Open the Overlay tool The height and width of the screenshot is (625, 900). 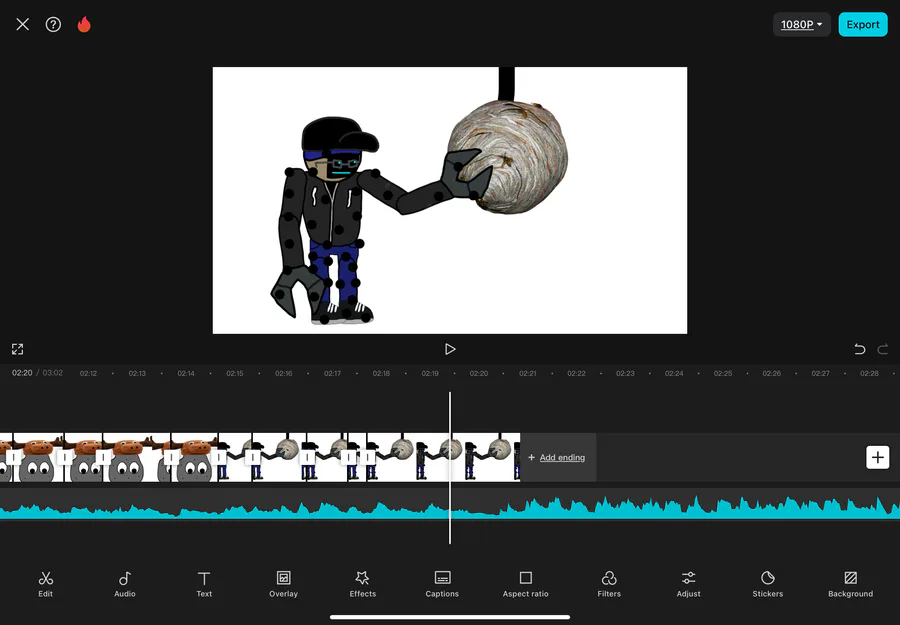pyautogui.click(x=284, y=584)
